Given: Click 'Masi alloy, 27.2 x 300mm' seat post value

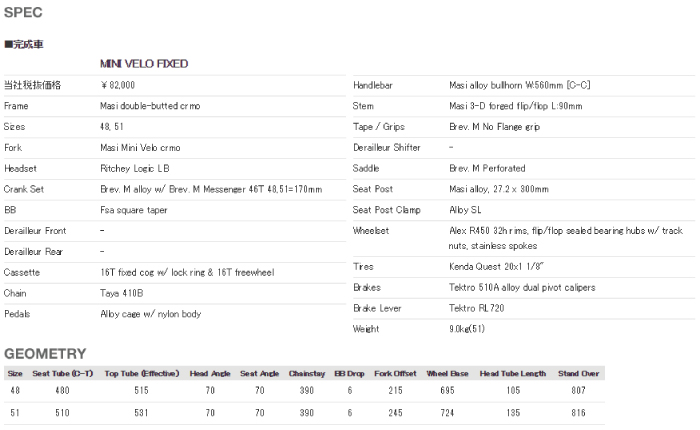Looking at the screenshot, I should [499, 189].
